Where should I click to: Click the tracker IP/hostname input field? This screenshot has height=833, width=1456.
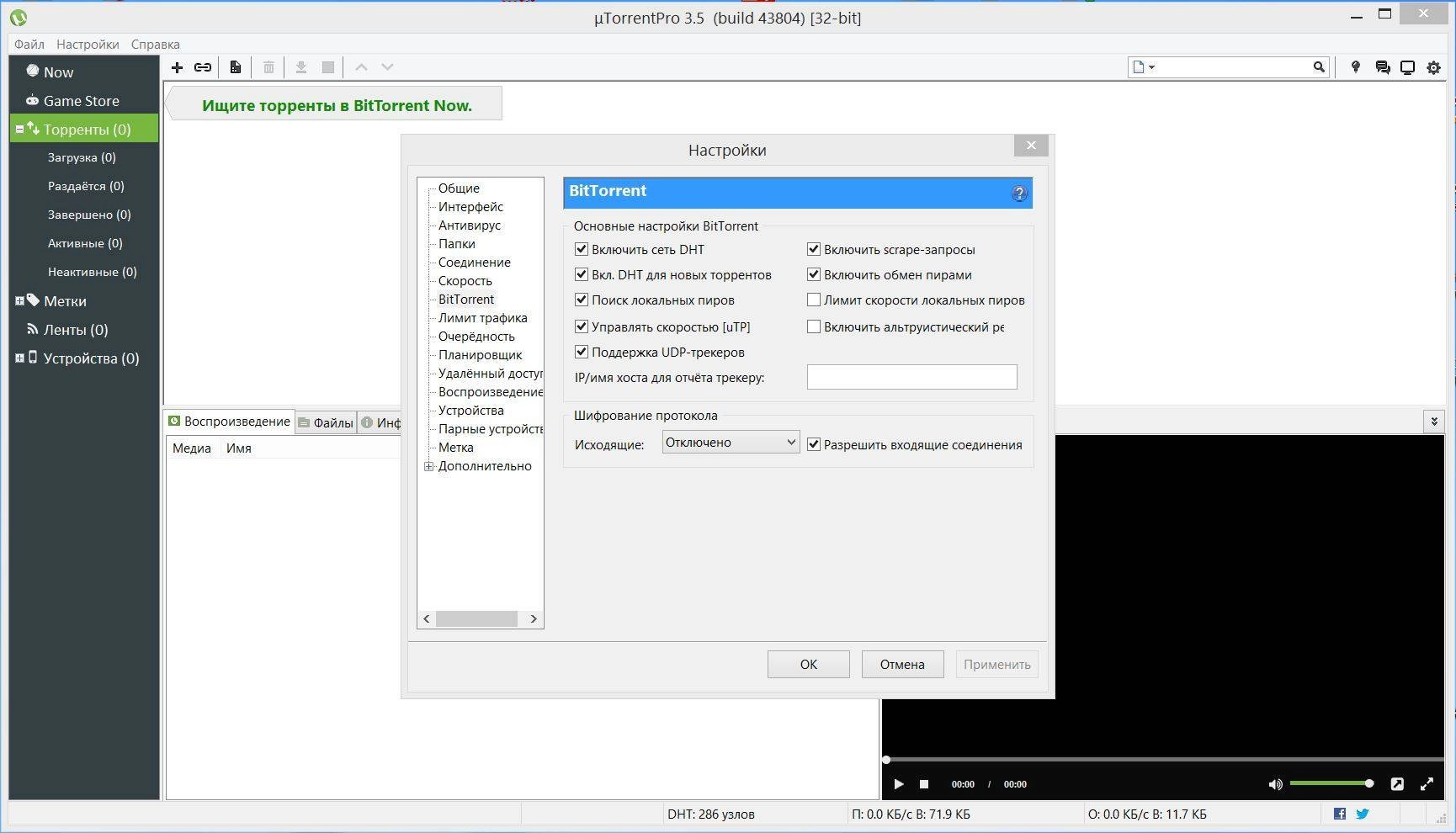pyautogui.click(x=911, y=377)
